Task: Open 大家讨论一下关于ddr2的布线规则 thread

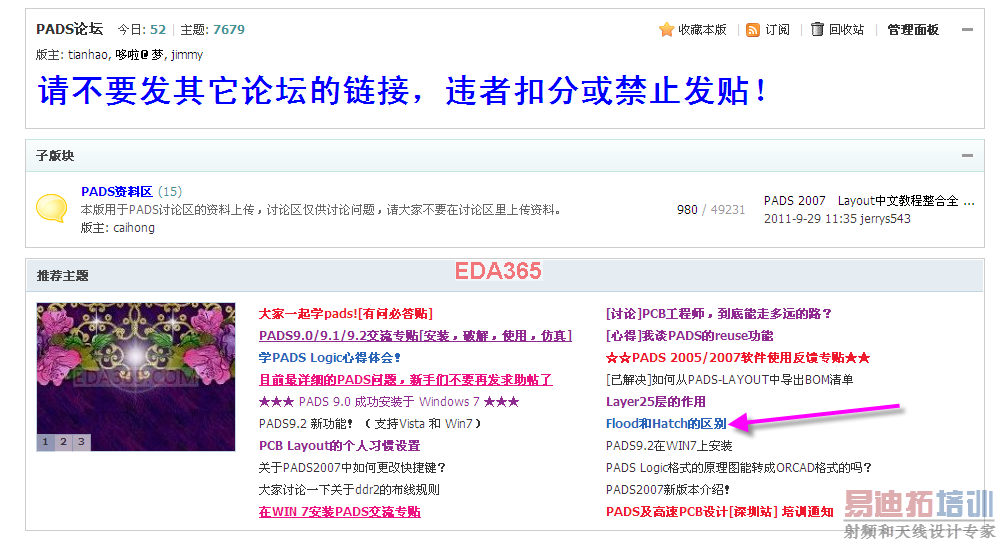Action: (x=349, y=490)
